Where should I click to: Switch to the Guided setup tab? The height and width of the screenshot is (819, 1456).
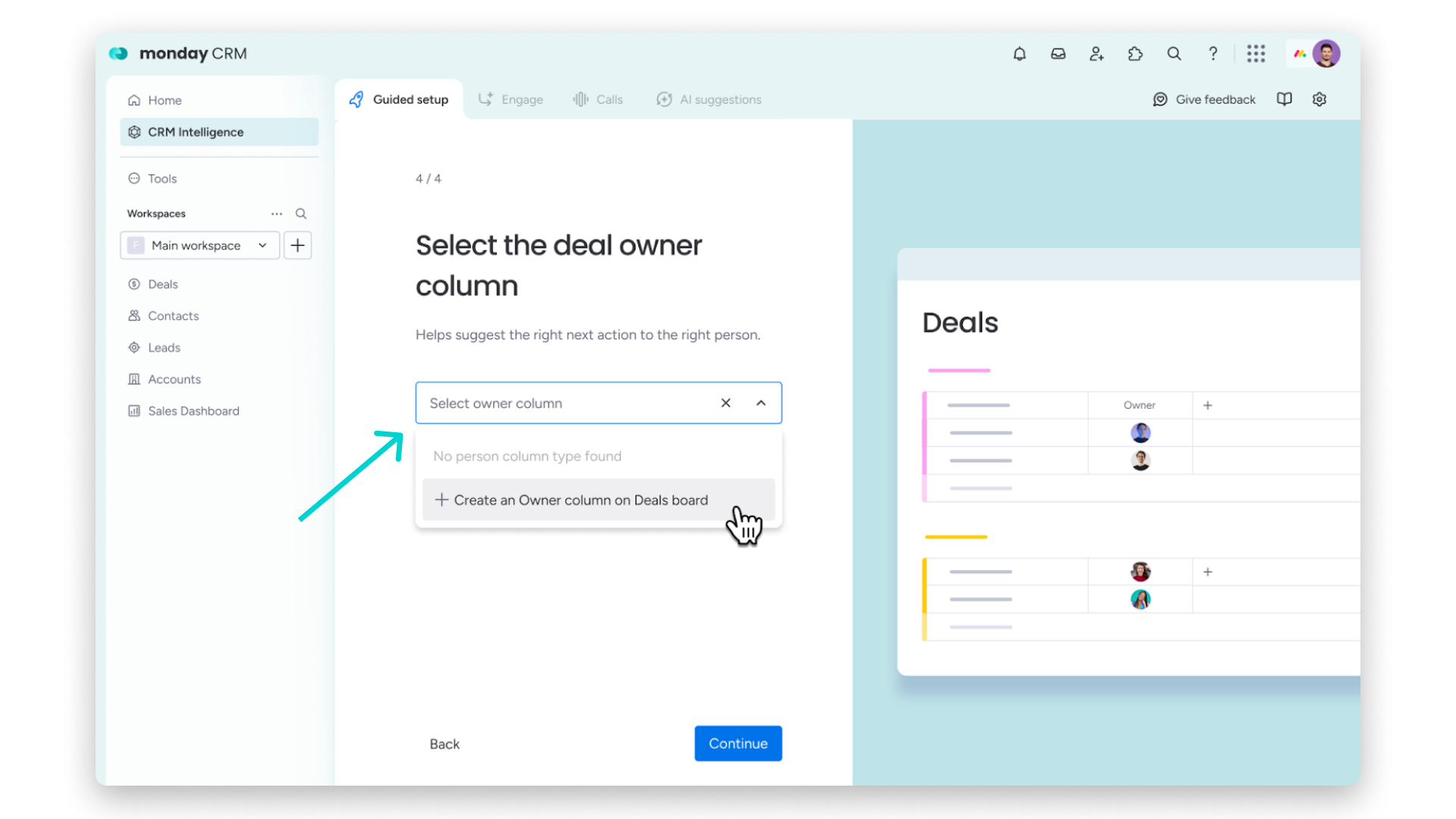tap(399, 99)
